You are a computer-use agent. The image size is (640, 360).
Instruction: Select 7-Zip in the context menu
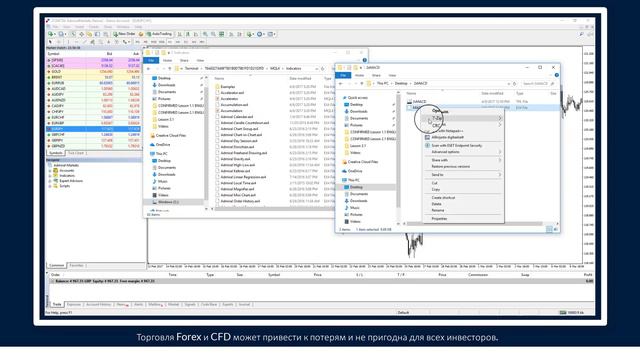click(462, 118)
